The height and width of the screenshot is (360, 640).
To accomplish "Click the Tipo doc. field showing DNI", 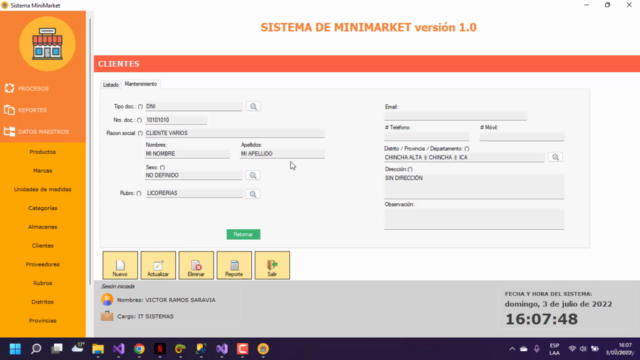I will click(193, 107).
